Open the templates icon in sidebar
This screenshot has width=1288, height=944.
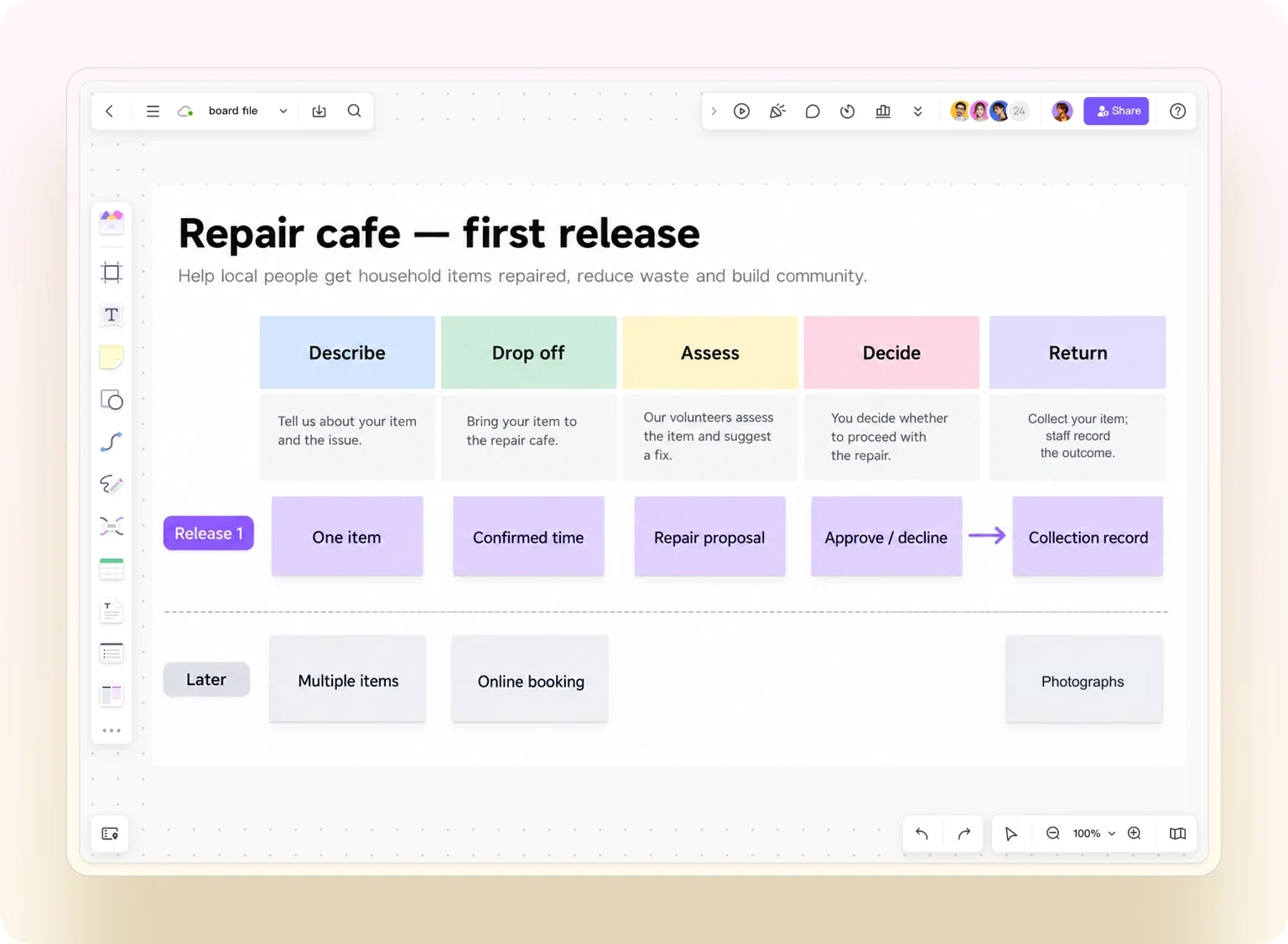112,221
